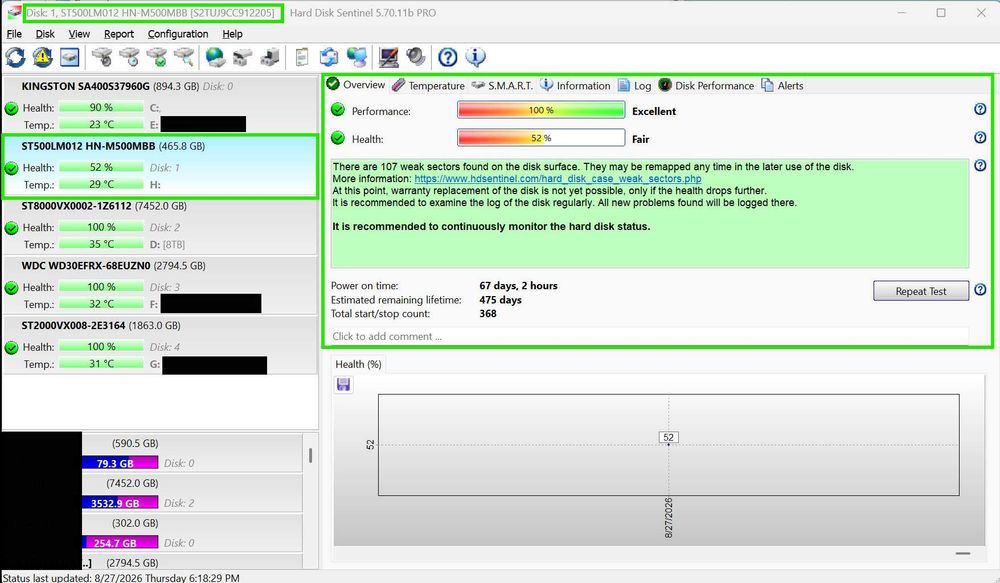This screenshot has height=583, width=1000.
Task: Click the disk with green checkmark icon
Action: tap(157, 57)
